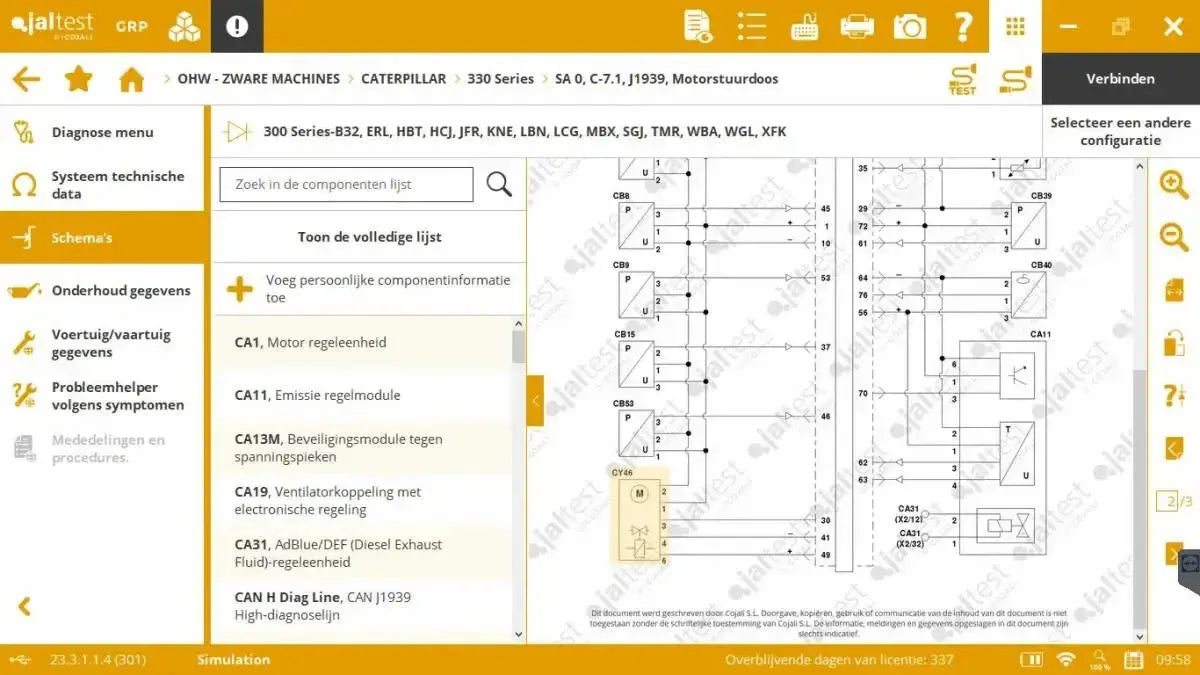Click the component search field
Screen dimensions: 1200x675
pos(345,184)
